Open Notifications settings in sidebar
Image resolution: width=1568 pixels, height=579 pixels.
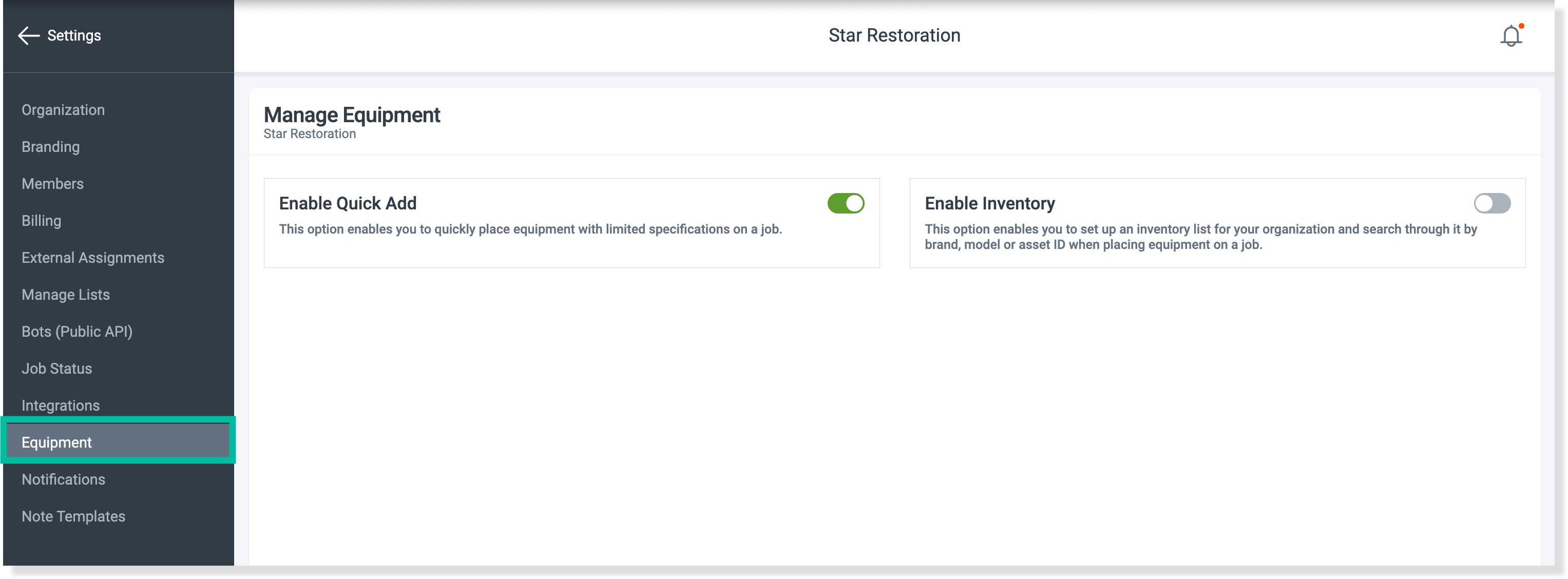coord(63,479)
